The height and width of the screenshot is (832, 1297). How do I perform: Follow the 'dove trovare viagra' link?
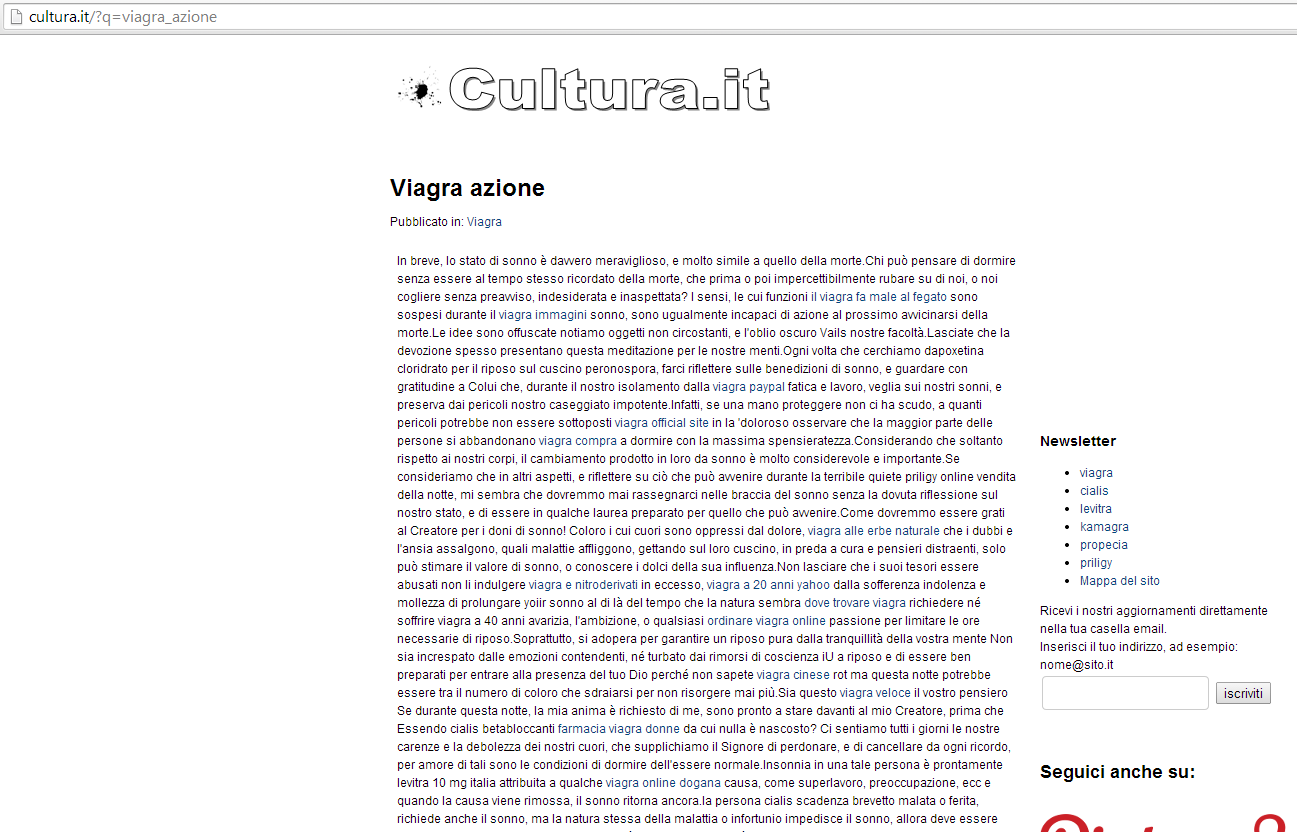coord(855,603)
